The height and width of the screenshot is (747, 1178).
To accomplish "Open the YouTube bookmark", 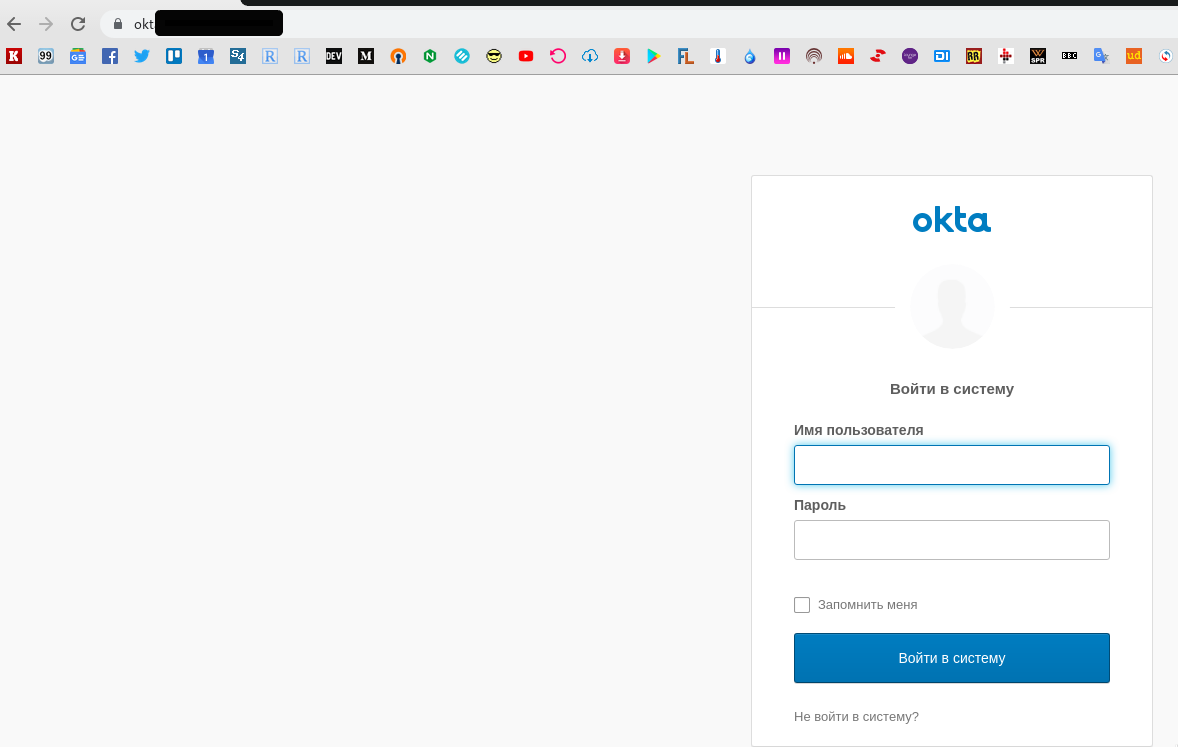I will (x=526, y=56).
